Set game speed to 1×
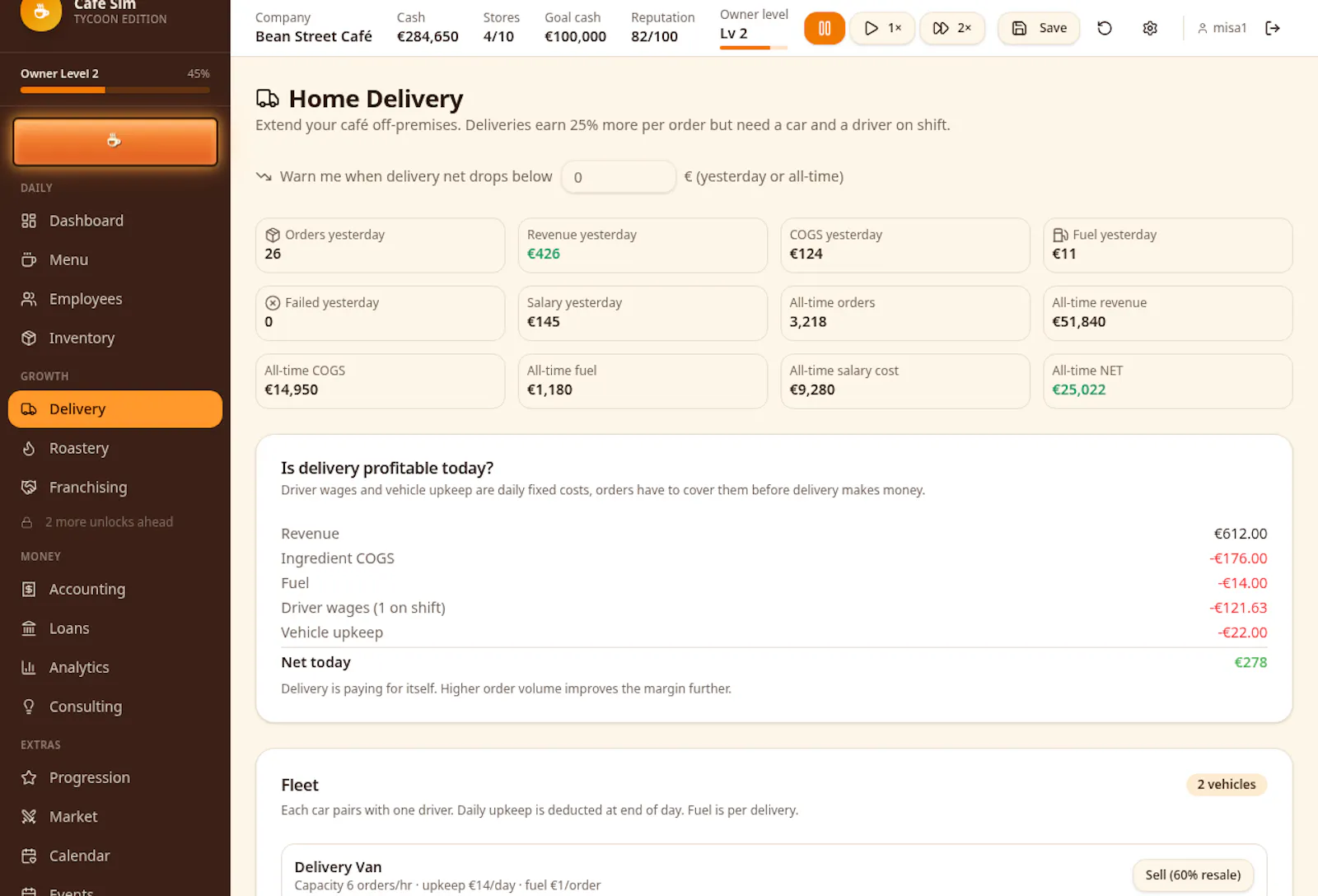1318x896 pixels. (881, 28)
